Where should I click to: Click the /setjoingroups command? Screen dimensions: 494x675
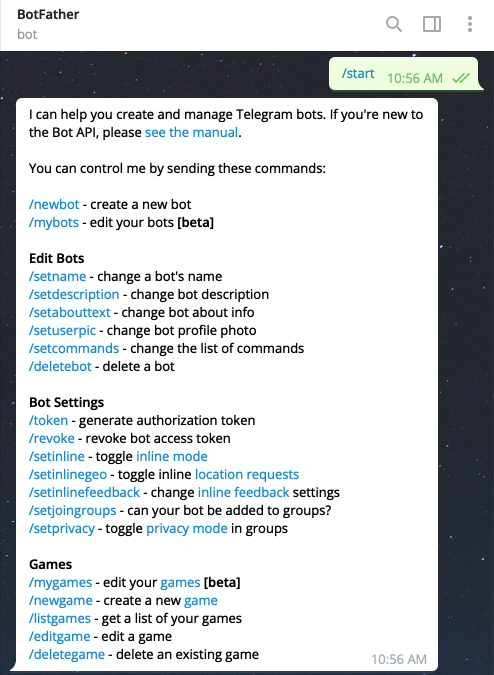(x=73, y=510)
